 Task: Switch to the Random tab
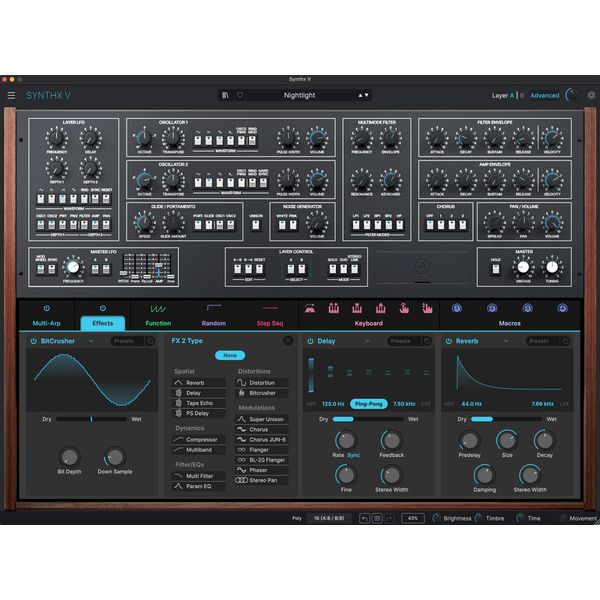214,323
